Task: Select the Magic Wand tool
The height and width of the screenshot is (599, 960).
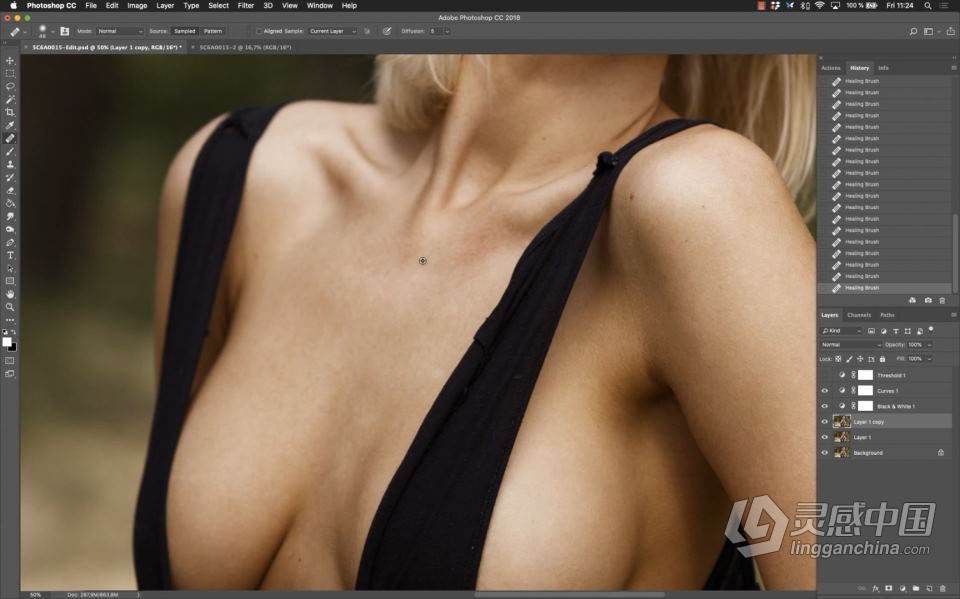Action: [x=10, y=99]
